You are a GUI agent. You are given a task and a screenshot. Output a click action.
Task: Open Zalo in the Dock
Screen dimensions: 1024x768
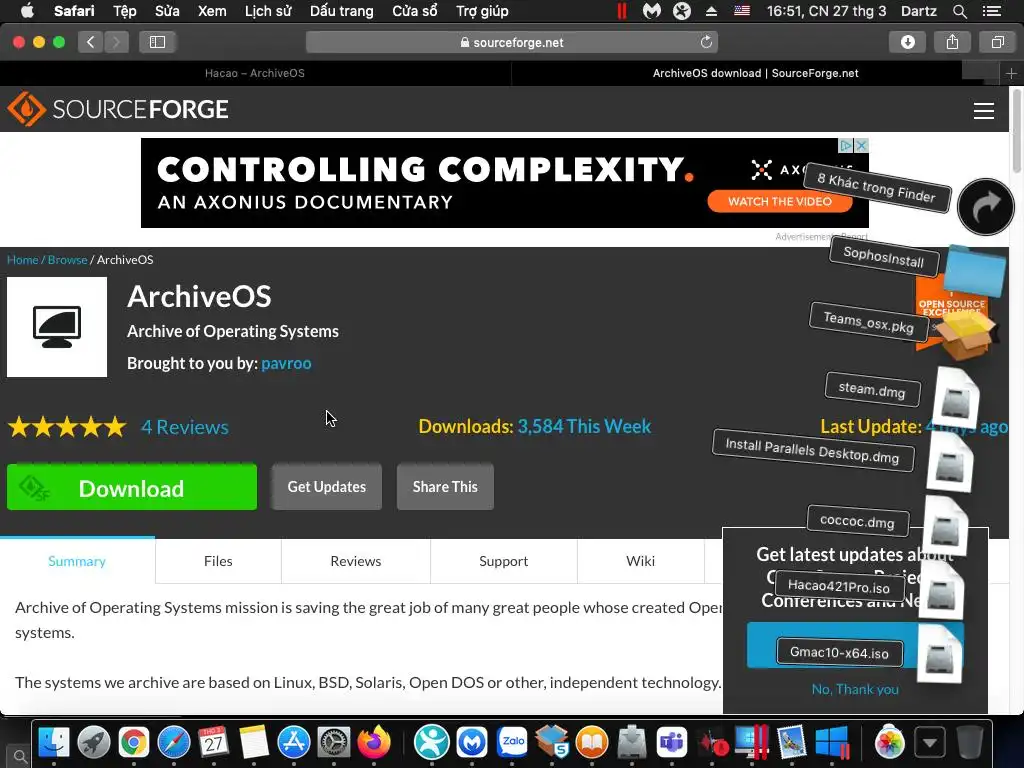pos(513,743)
